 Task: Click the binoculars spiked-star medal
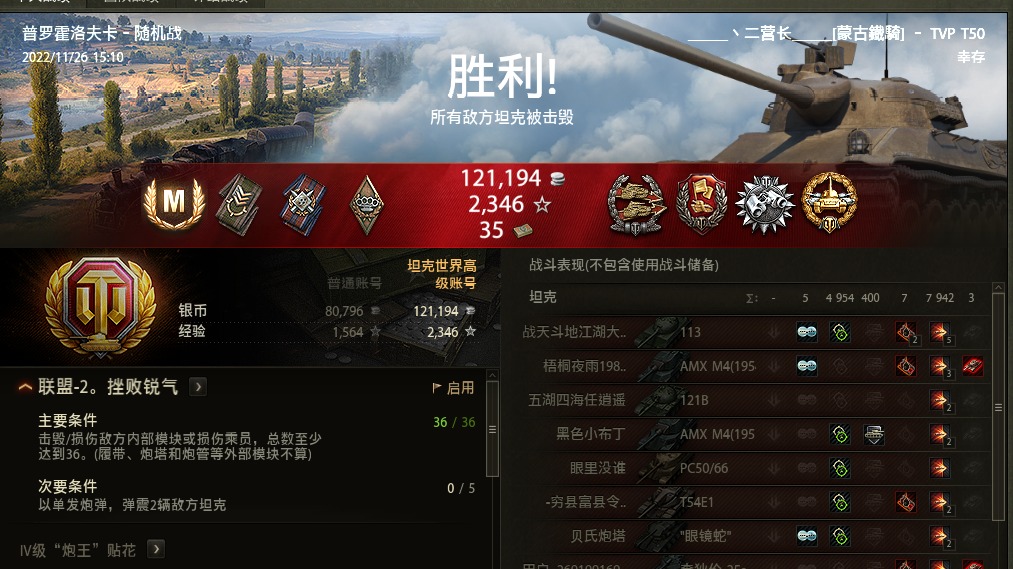point(765,204)
